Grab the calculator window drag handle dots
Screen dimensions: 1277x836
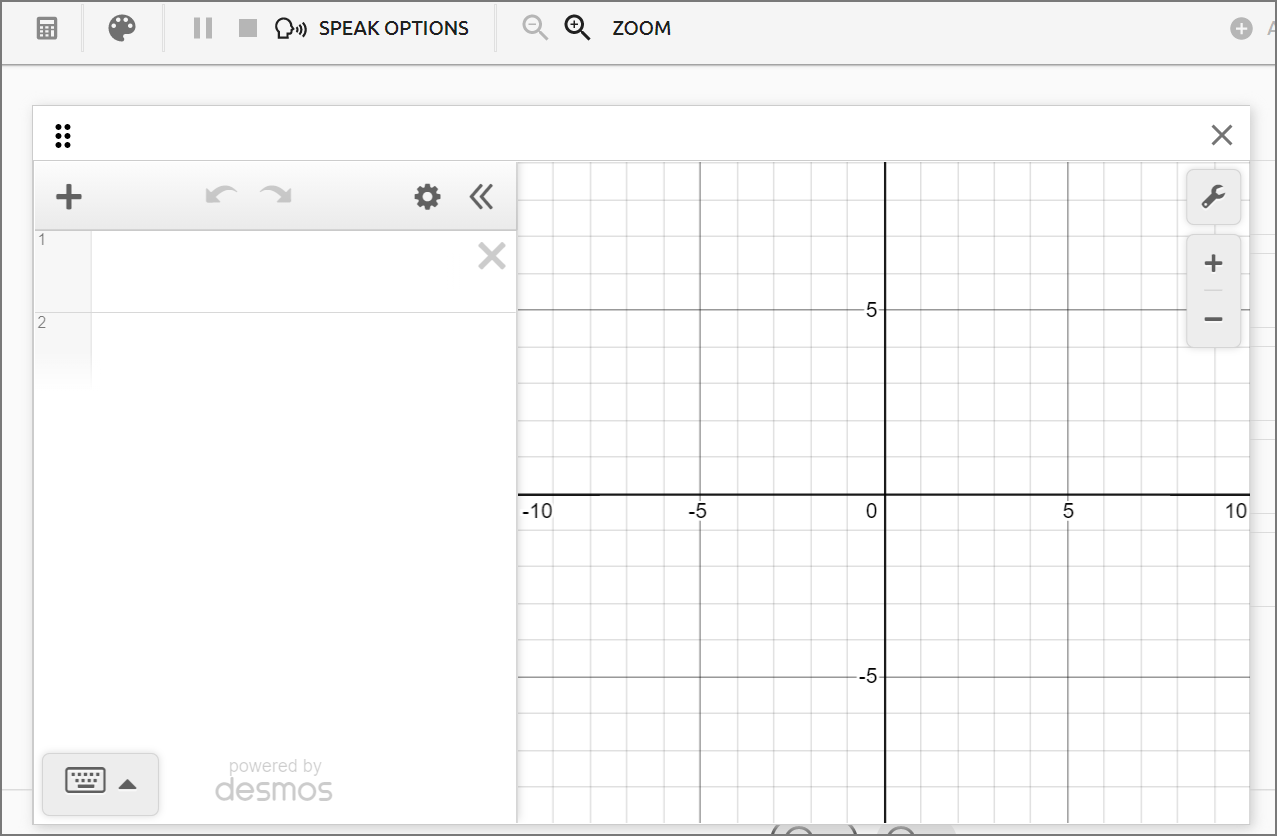[x=63, y=136]
